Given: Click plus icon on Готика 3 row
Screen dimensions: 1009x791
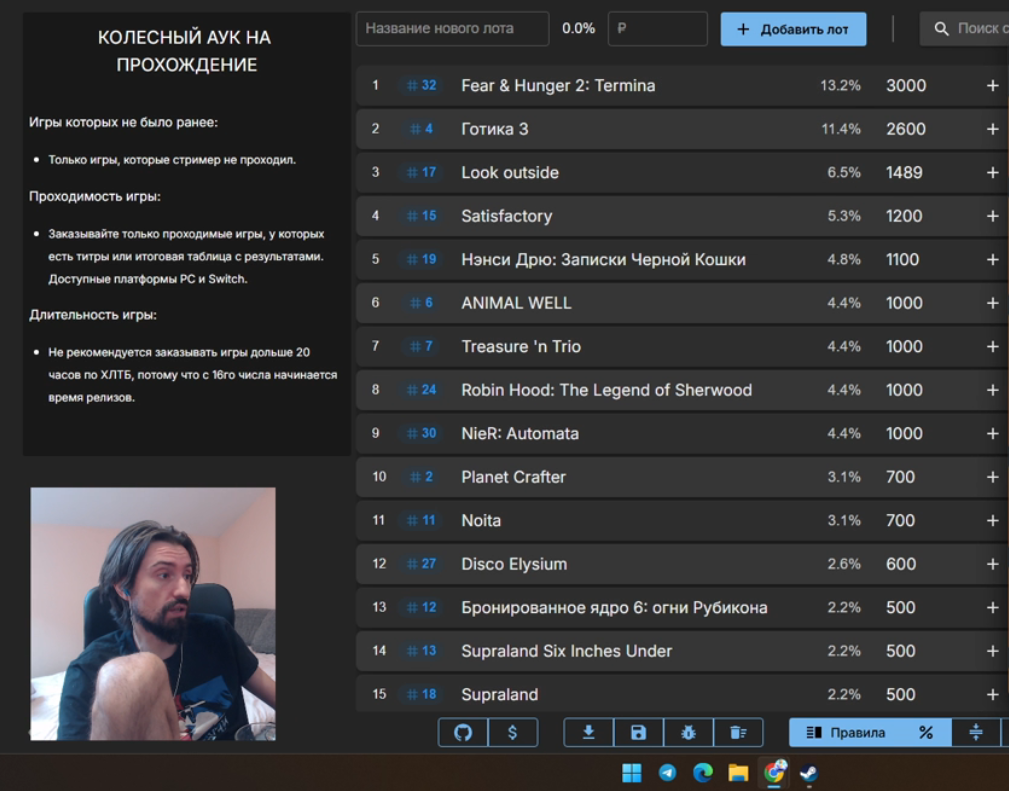Looking at the screenshot, I should [x=992, y=129].
